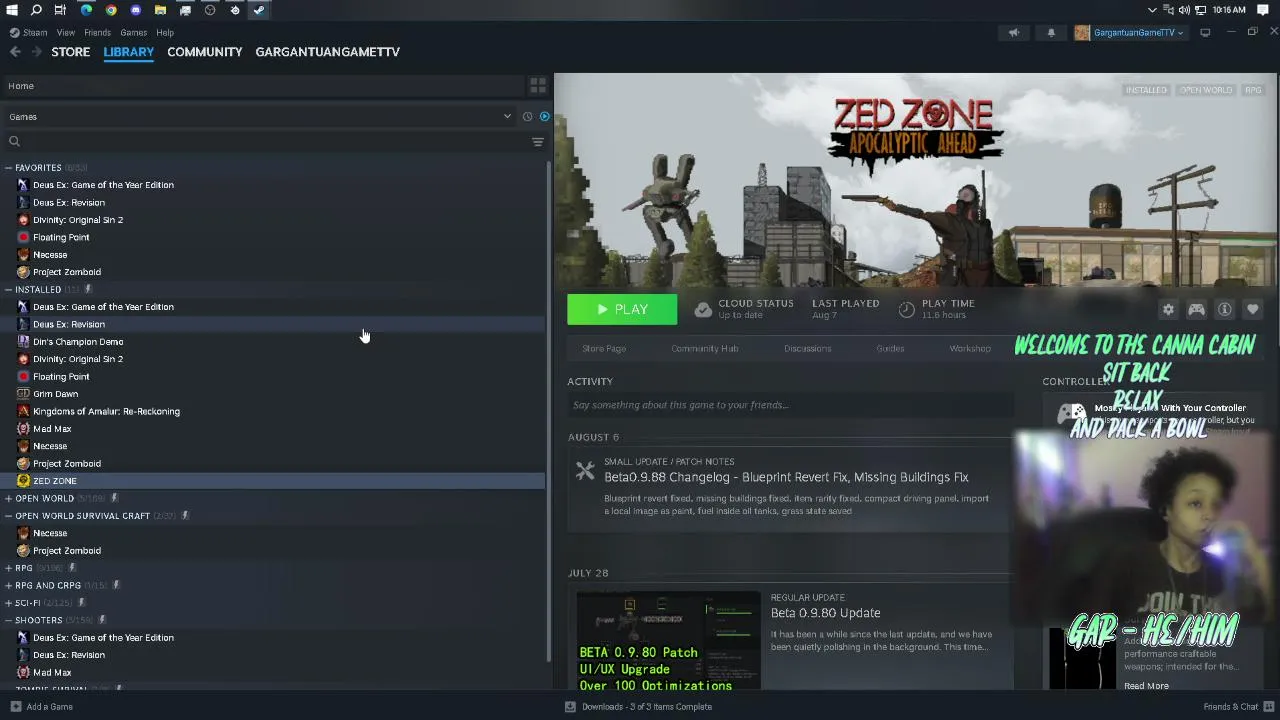The image size is (1280, 720).
Task: Open Steam notifications bell
Action: pos(1051,33)
